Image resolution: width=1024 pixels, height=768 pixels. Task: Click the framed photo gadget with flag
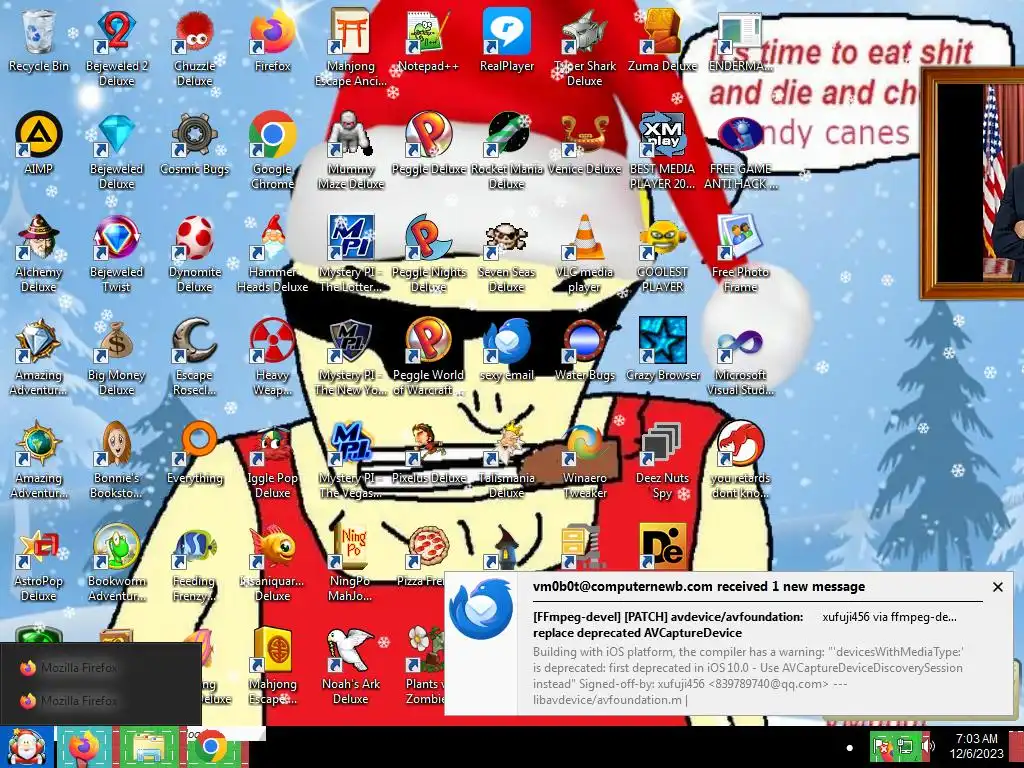[x=972, y=183]
